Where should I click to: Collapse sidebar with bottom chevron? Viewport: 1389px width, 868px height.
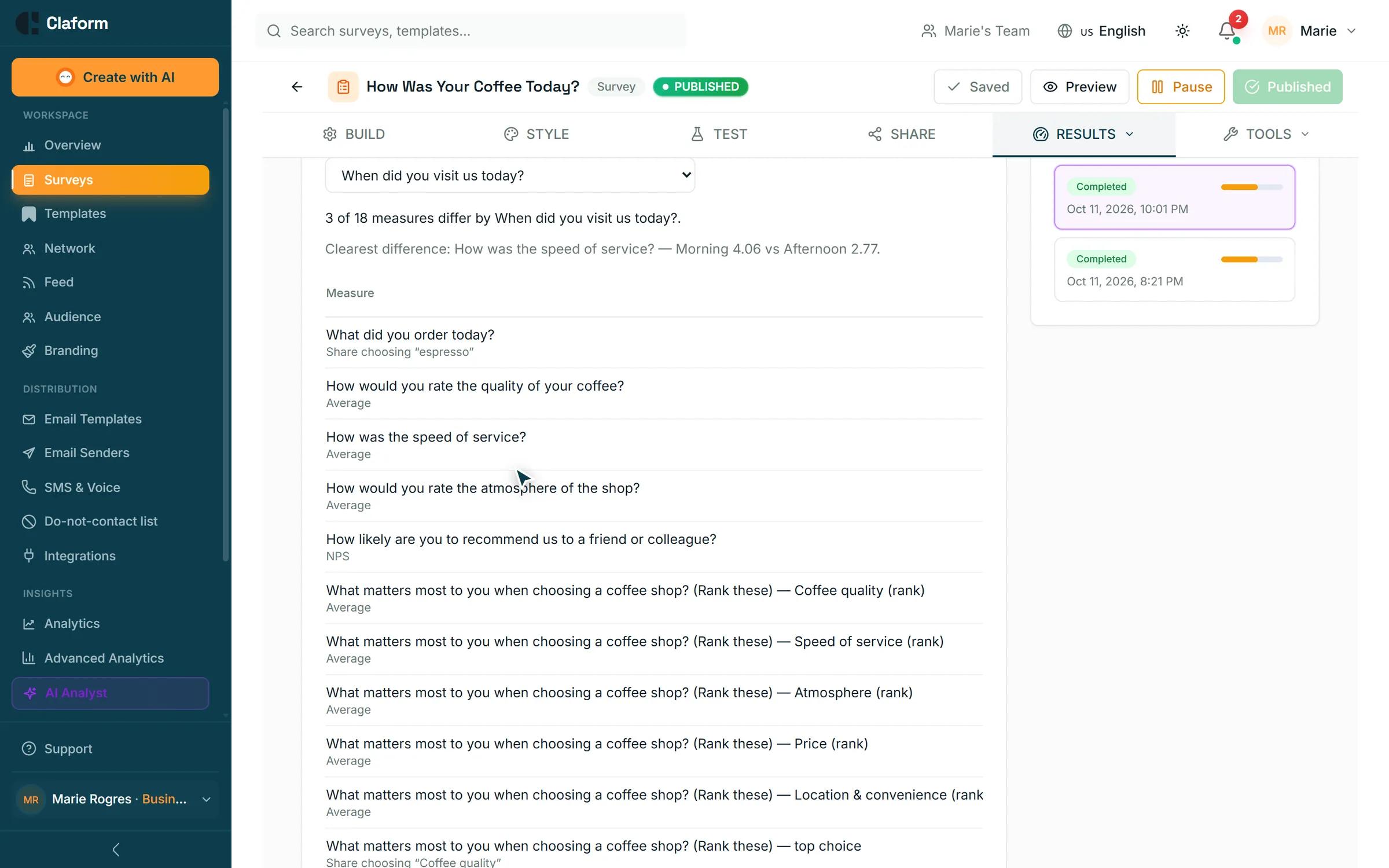point(116,849)
